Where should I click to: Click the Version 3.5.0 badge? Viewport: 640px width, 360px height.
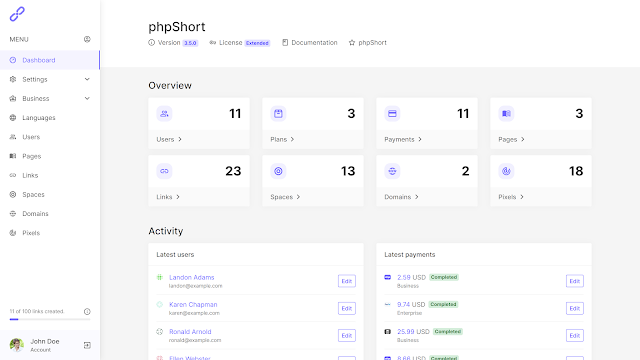point(190,43)
